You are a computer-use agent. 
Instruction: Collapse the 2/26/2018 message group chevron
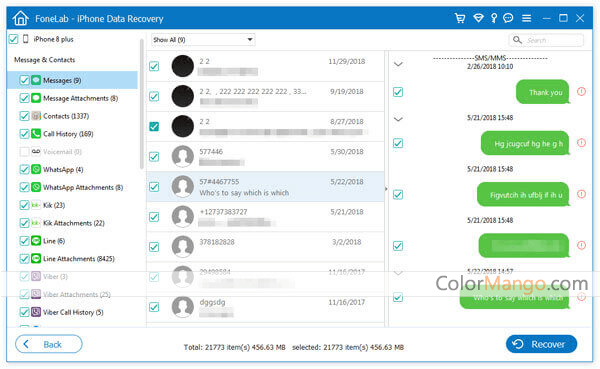coord(398,64)
